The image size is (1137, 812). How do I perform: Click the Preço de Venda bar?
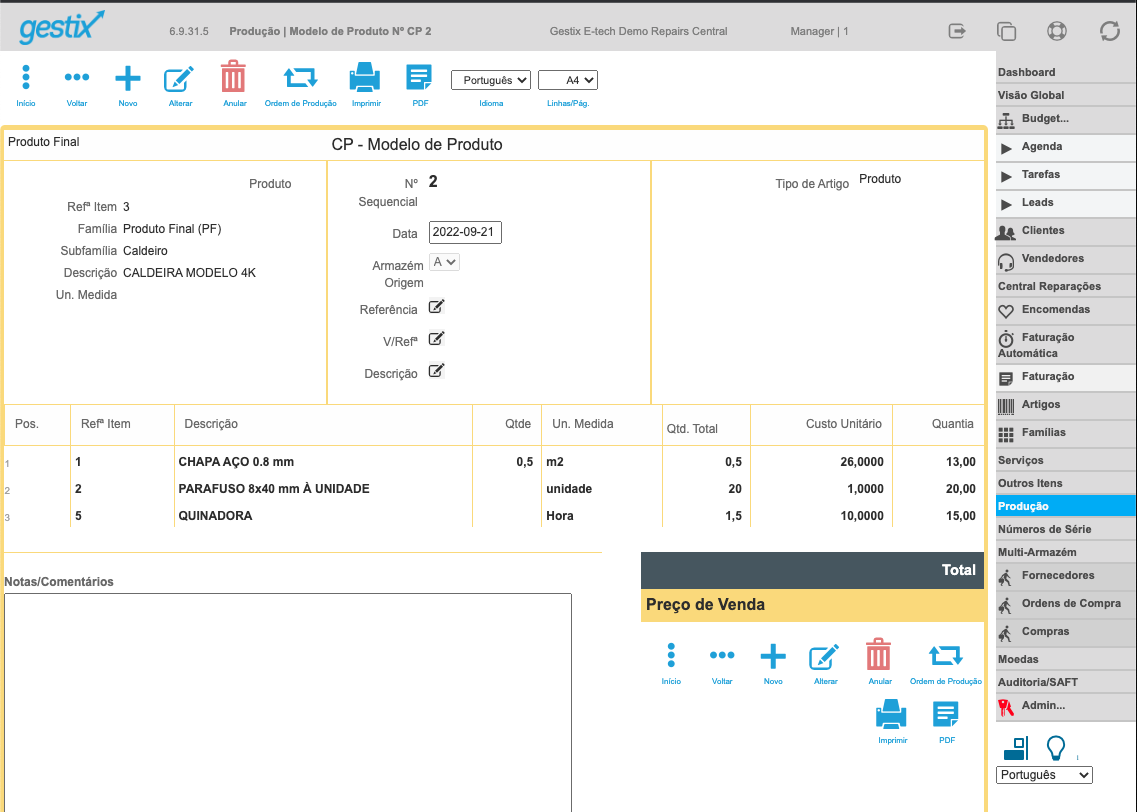812,605
